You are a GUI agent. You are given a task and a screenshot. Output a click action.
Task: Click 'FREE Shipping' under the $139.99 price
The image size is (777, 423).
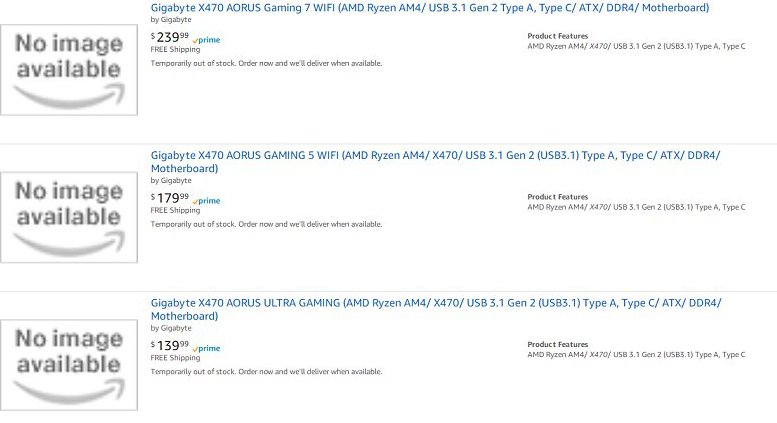coord(175,358)
